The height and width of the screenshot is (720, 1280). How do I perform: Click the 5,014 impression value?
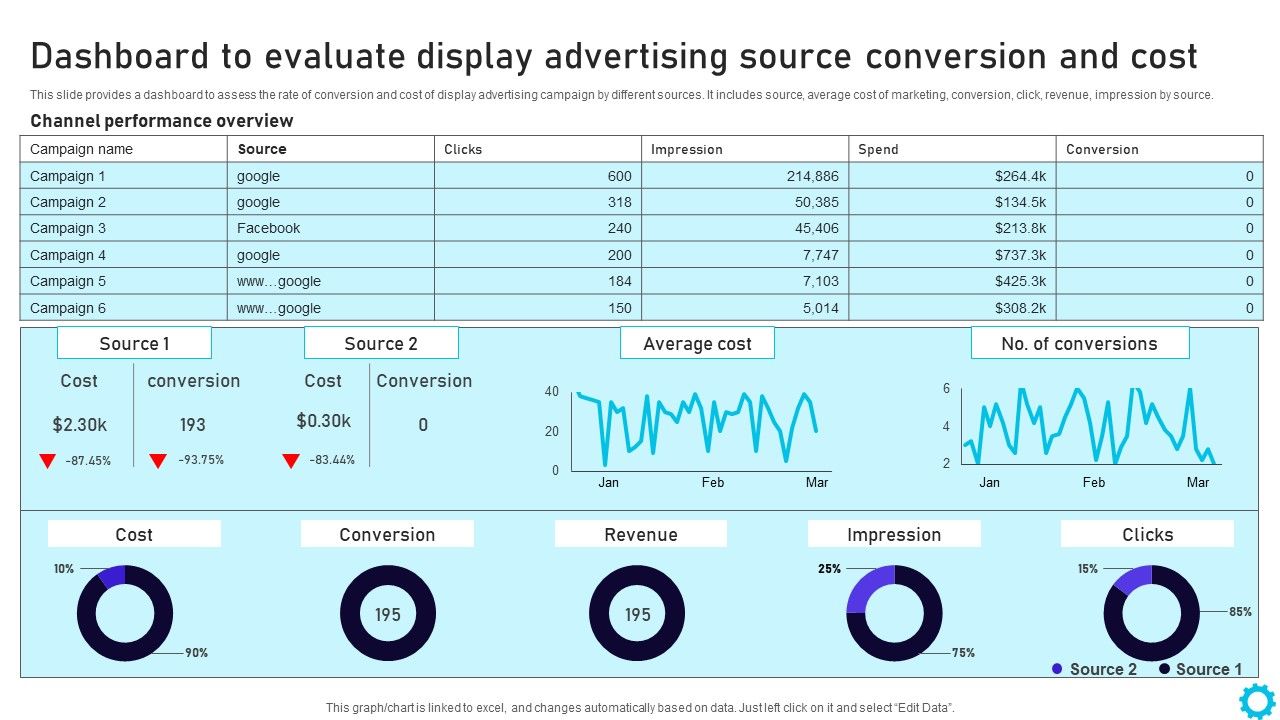pyautogui.click(x=821, y=308)
